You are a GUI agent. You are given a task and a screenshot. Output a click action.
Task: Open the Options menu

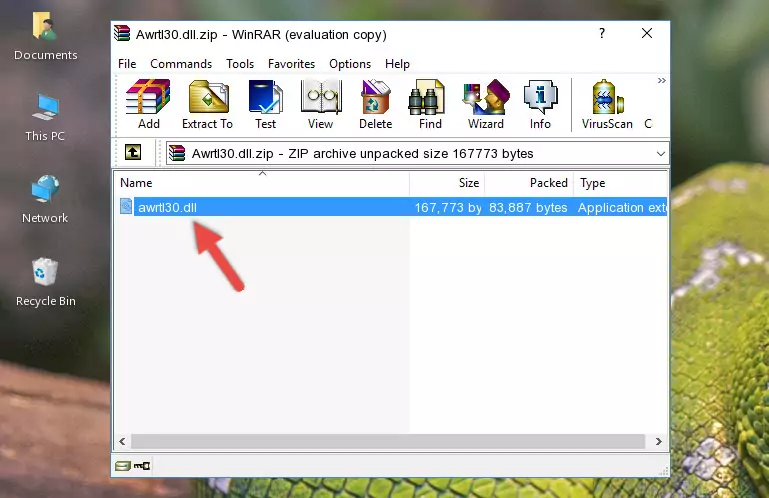350,64
